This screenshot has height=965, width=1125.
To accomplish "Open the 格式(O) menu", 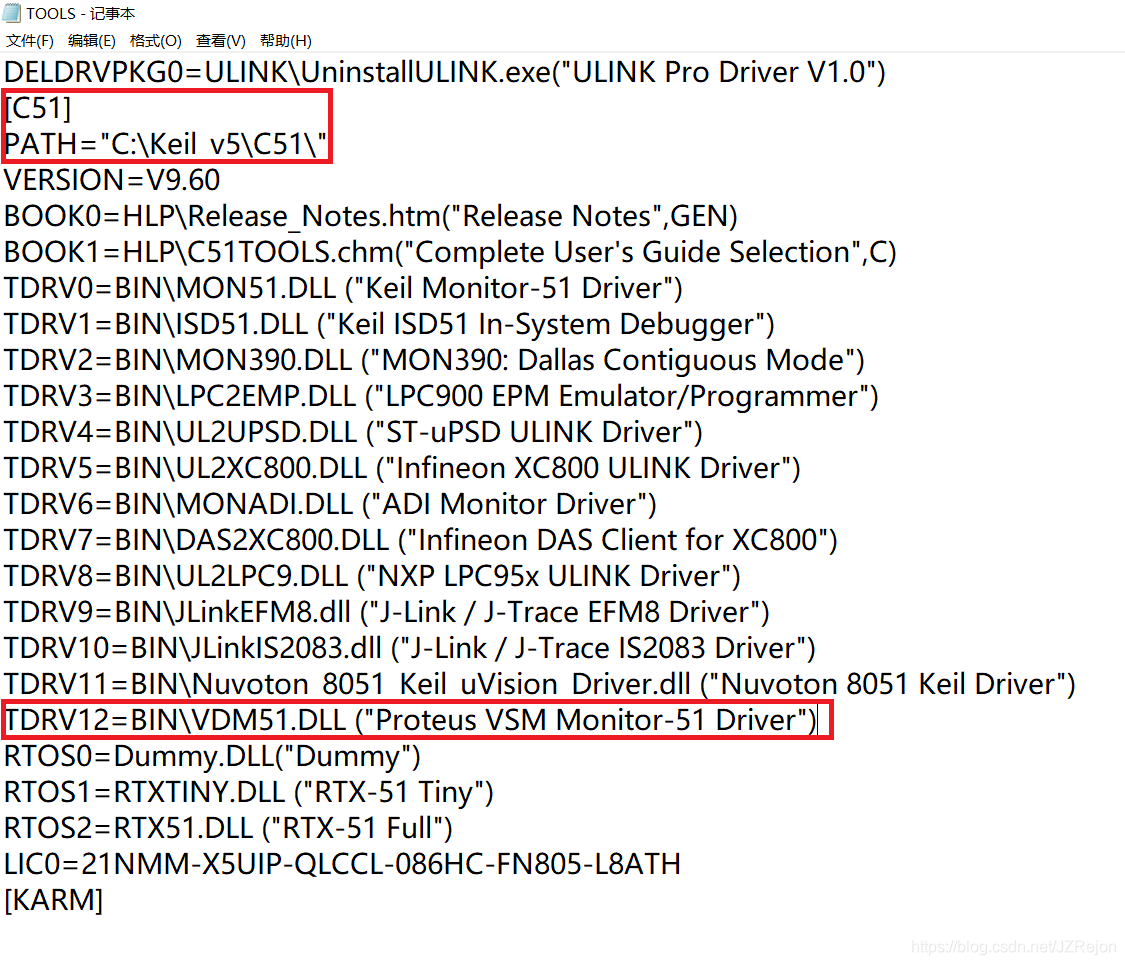I will [x=156, y=41].
